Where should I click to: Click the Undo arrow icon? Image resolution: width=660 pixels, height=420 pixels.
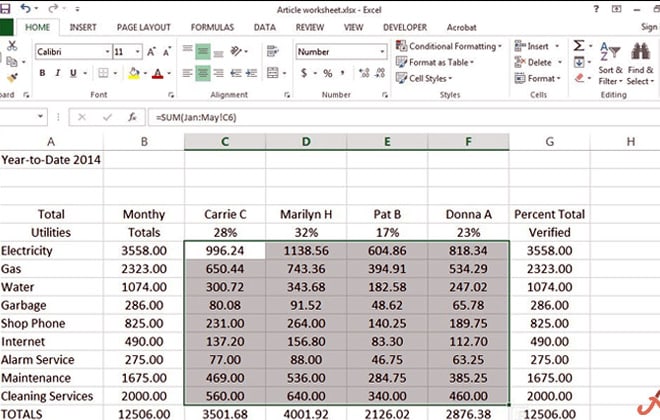pos(25,8)
